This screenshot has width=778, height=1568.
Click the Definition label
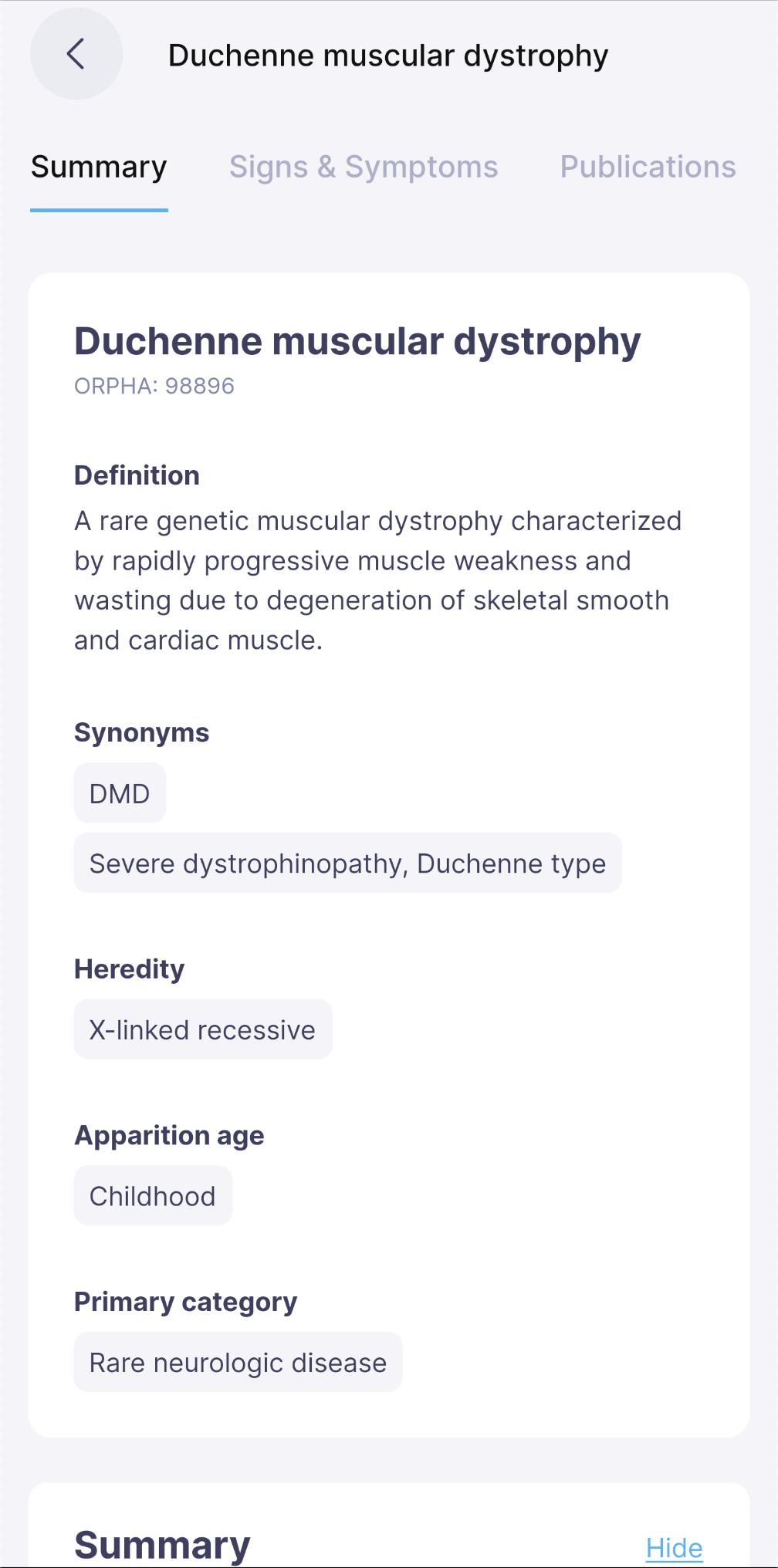point(137,475)
